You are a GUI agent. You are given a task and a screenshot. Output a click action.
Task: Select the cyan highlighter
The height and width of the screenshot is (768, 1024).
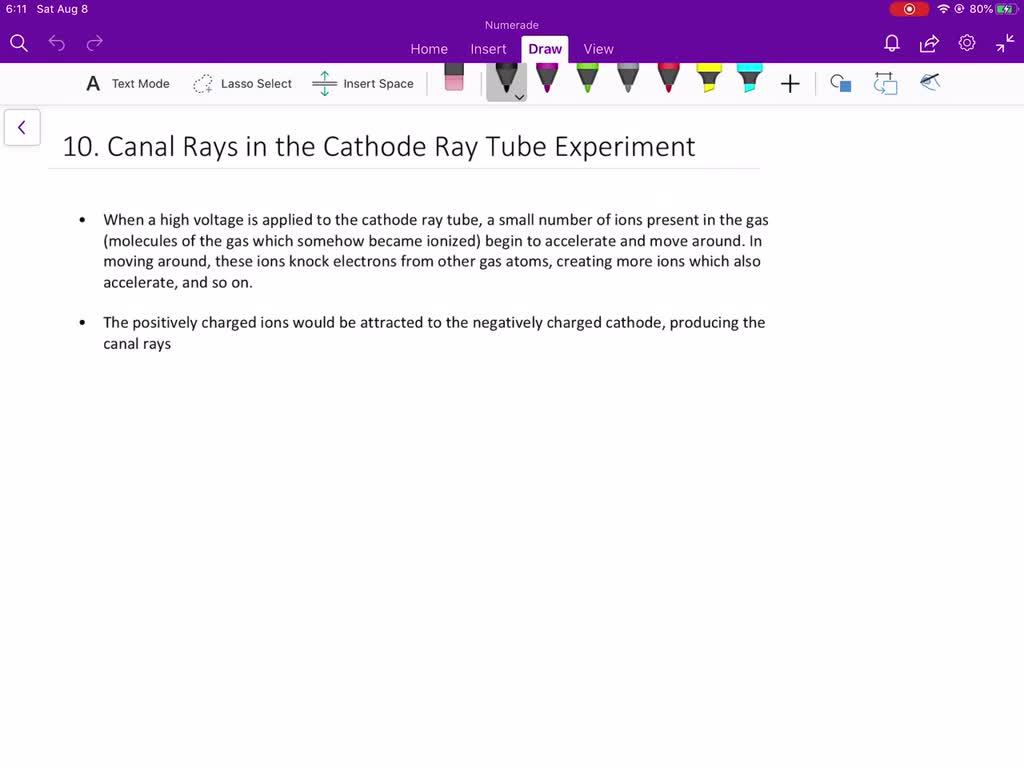tap(749, 78)
